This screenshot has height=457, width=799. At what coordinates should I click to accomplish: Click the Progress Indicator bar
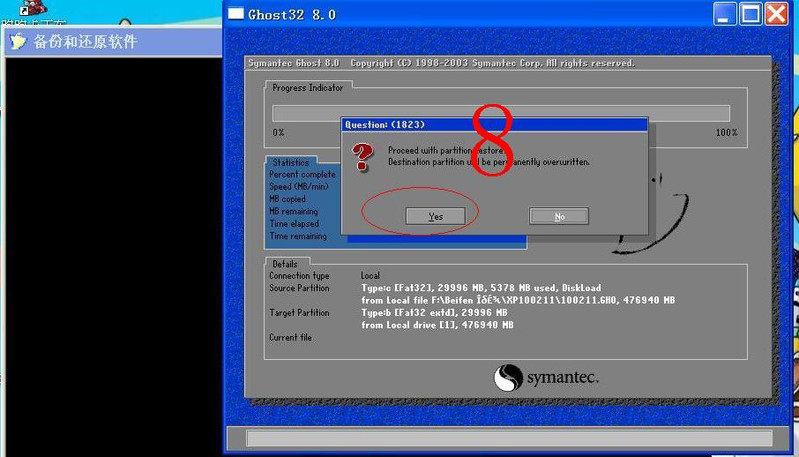[x=500, y=113]
